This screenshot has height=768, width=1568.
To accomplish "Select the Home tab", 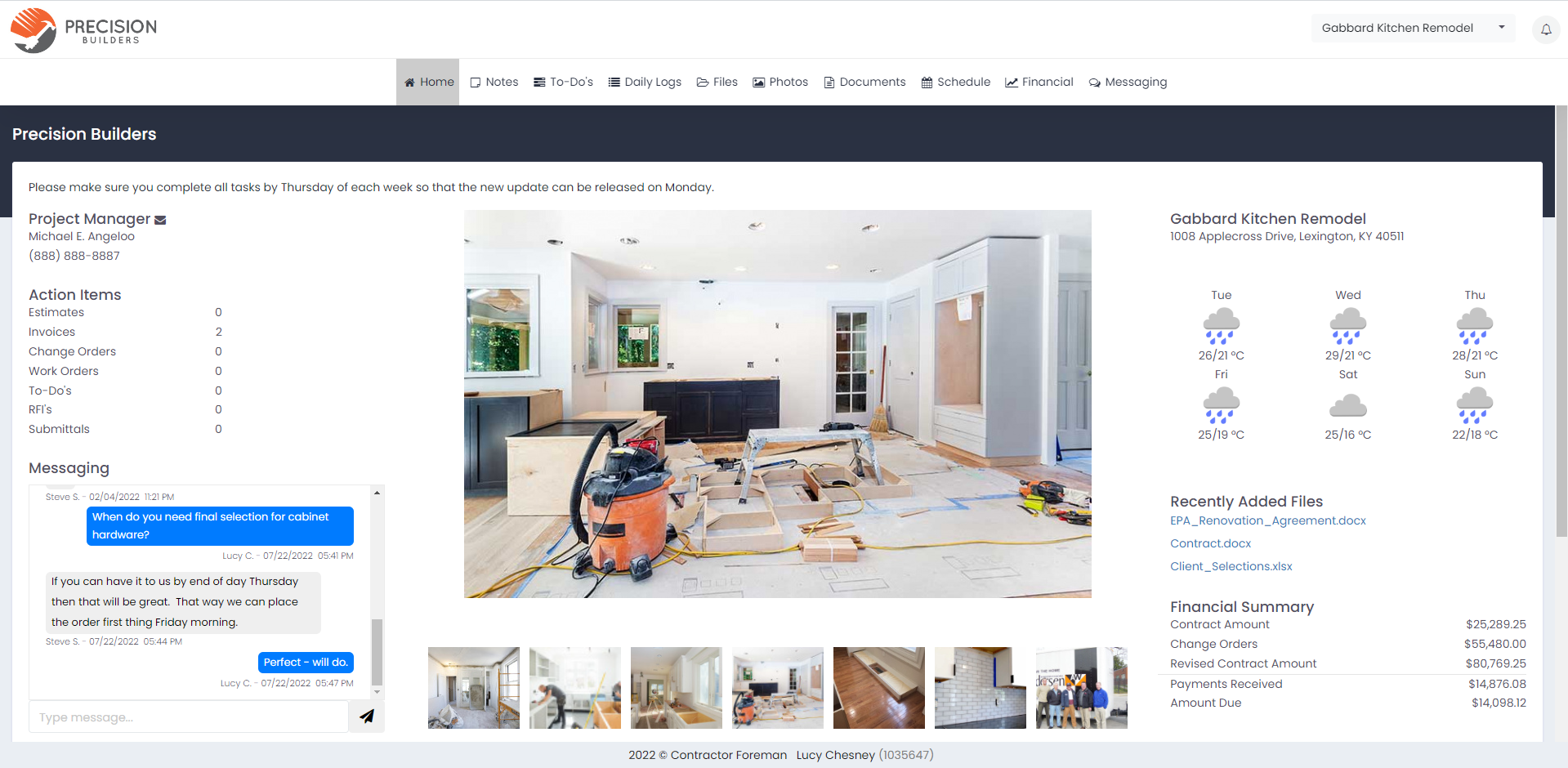I will pos(427,82).
